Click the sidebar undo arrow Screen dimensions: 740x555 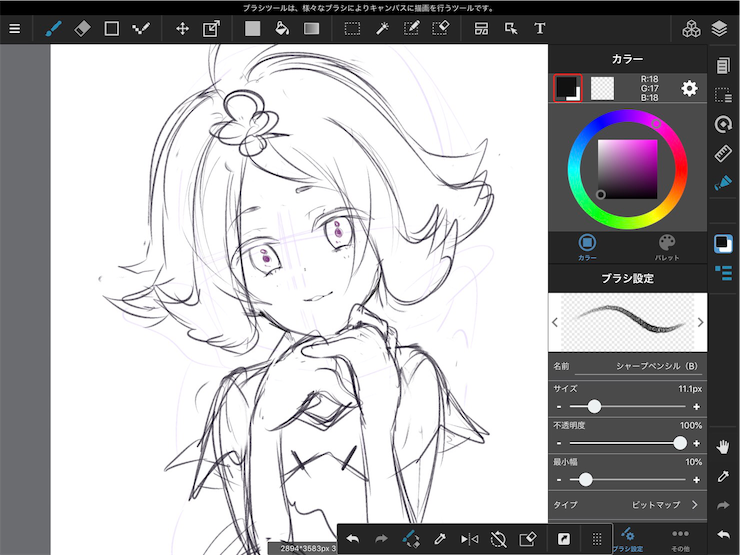[723, 535]
